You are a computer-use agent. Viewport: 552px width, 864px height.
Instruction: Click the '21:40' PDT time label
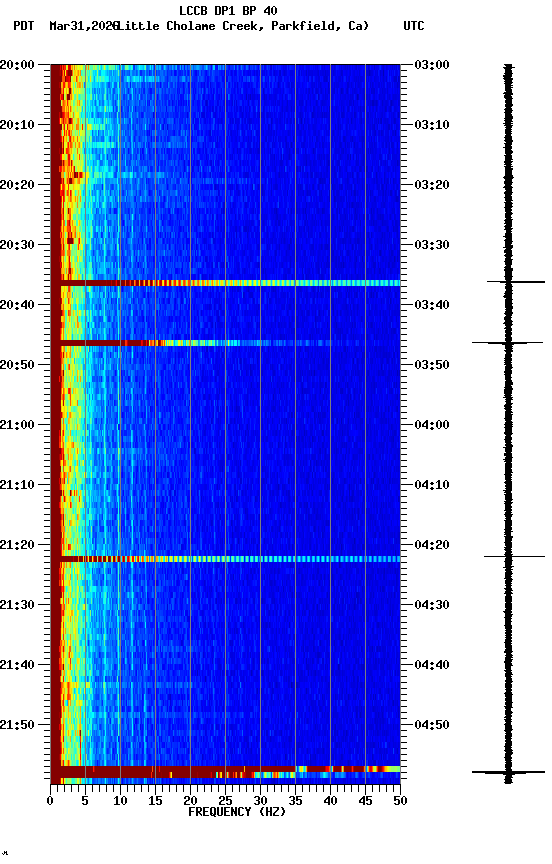(x=17, y=665)
